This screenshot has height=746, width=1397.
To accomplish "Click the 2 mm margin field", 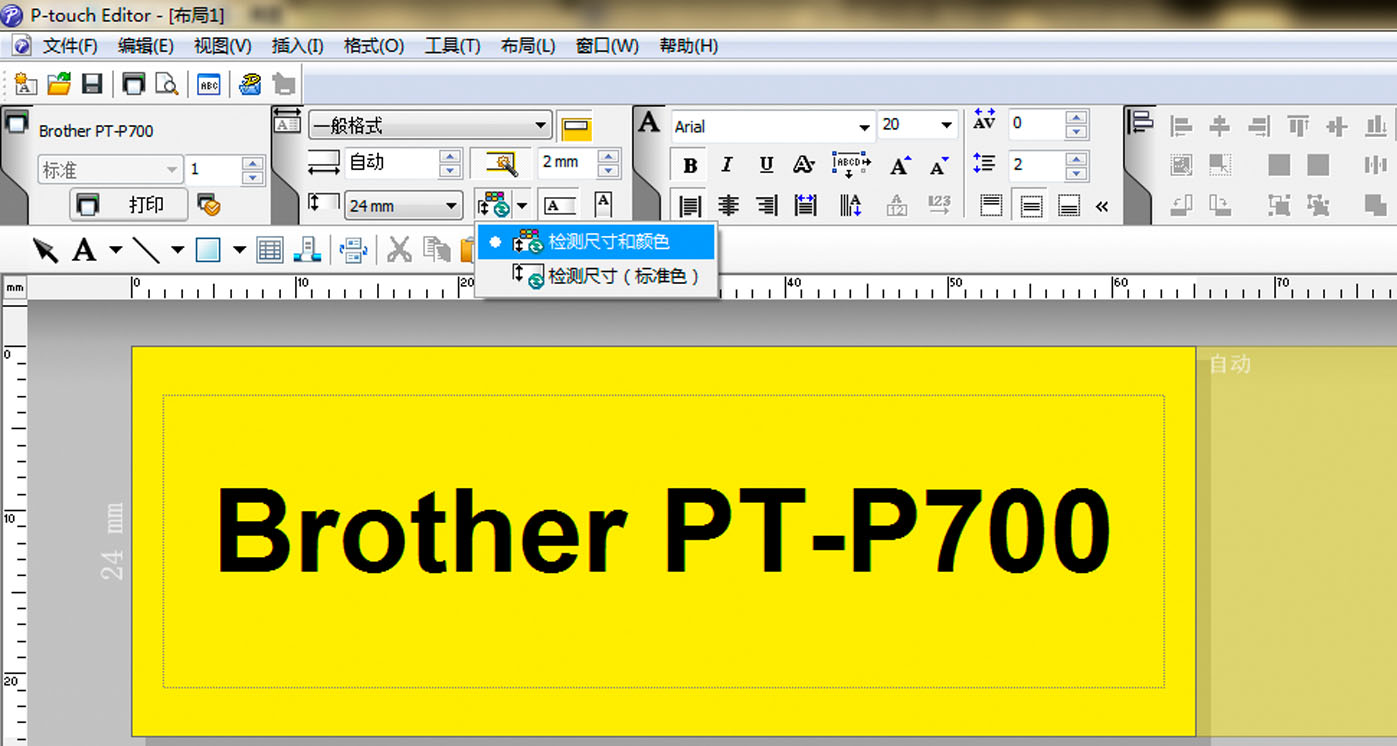I will pos(568,163).
